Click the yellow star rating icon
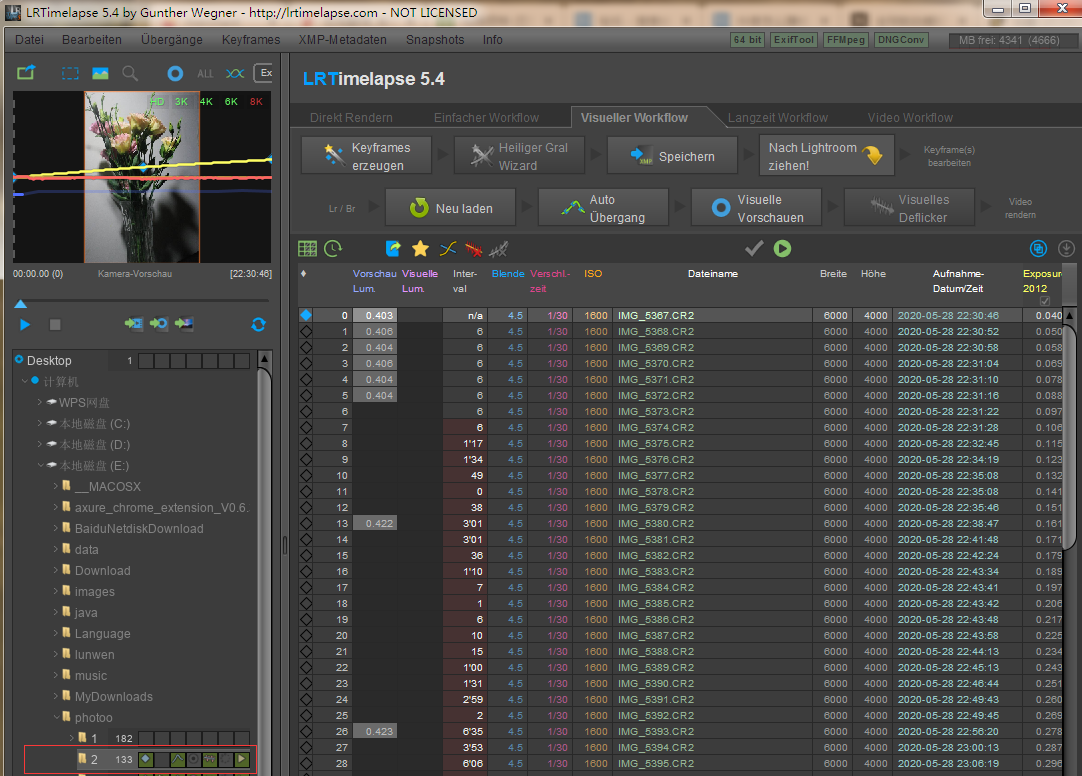Screen dimensions: 1082x776 tap(420, 248)
